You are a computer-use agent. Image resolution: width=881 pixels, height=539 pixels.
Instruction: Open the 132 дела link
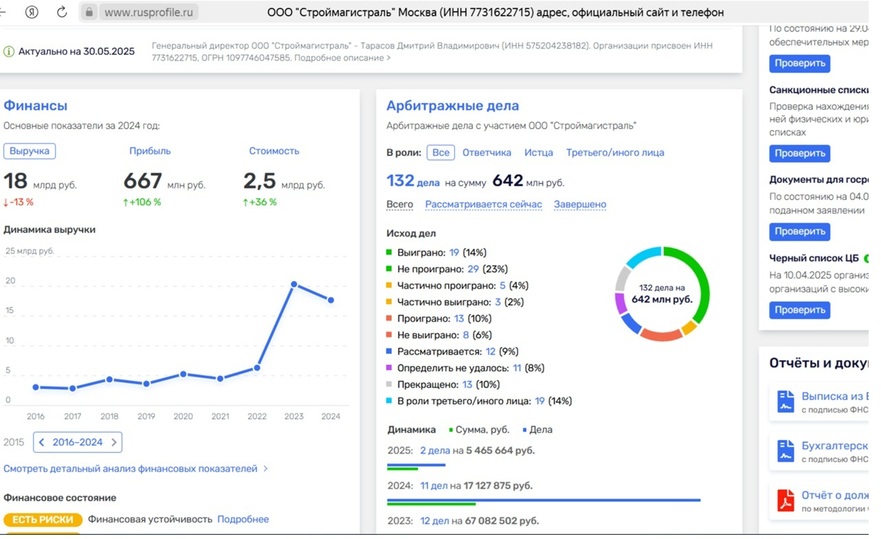pyautogui.click(x=413, y=181)
